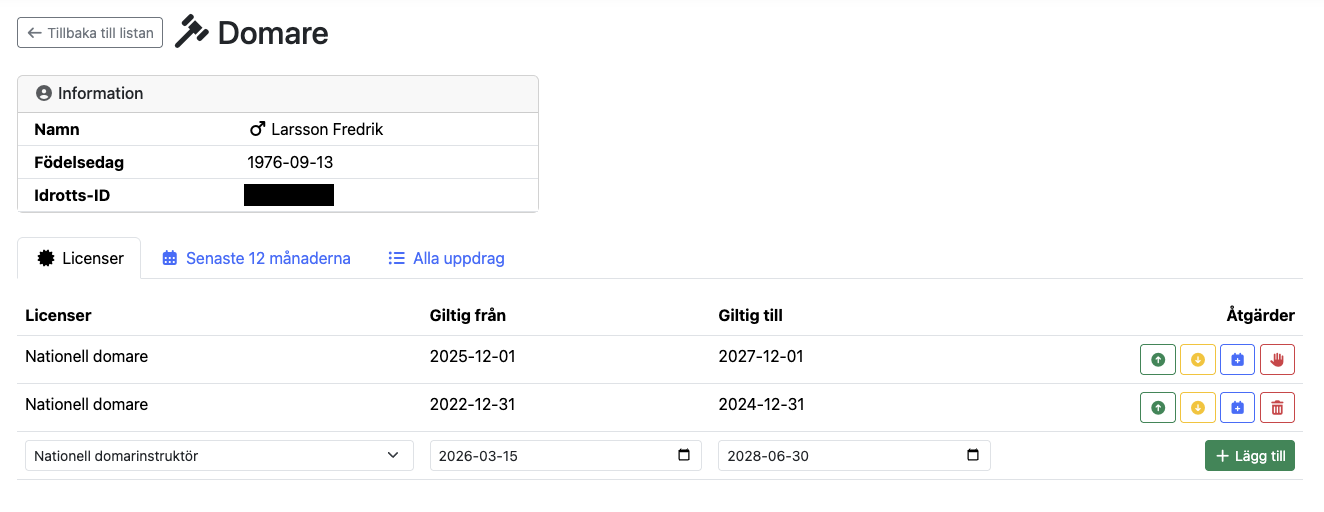This screenshot has height=512, width=1324.
Task: Switch to the Licenser tab
Action: [x=80, y=258]
